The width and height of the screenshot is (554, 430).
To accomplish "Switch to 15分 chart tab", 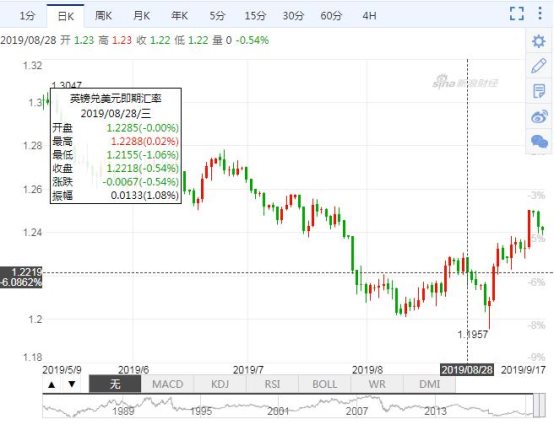I will pyautogui.click(x=255, y=16).
